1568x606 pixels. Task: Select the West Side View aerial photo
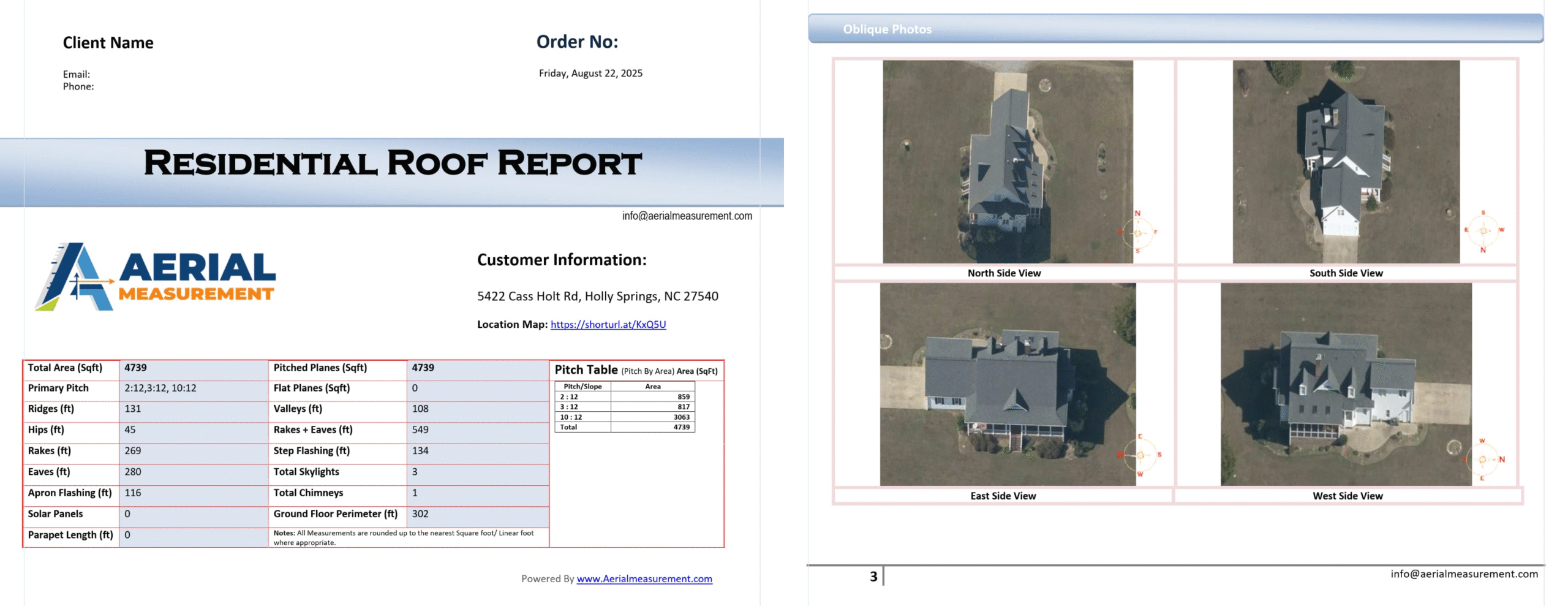coord(1346,384)
